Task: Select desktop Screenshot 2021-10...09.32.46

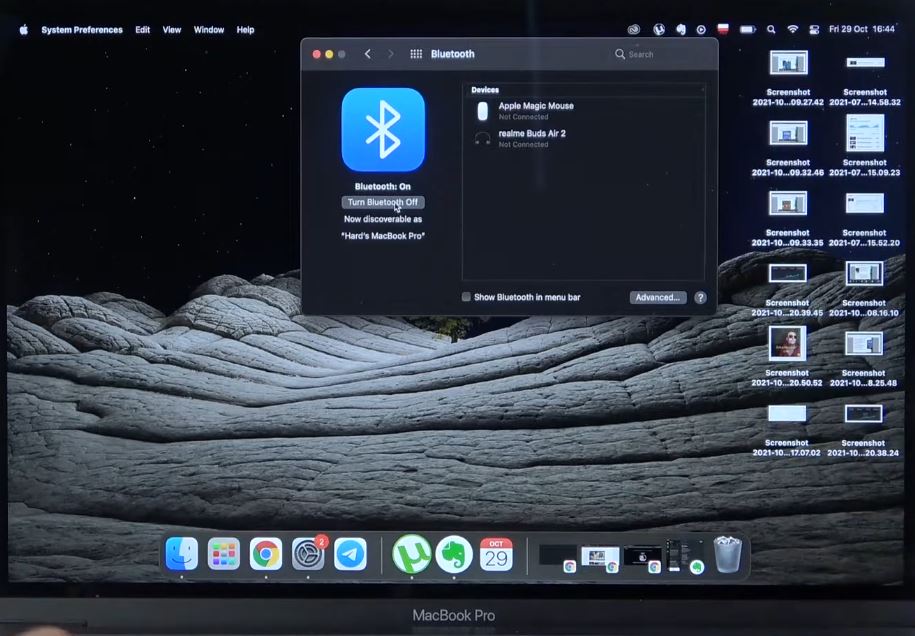Action: point(788,148)
